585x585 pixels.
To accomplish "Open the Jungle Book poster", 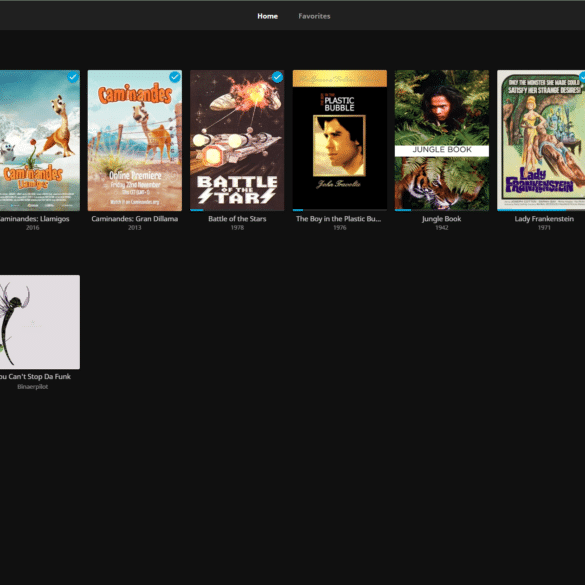I will point(442,140).
